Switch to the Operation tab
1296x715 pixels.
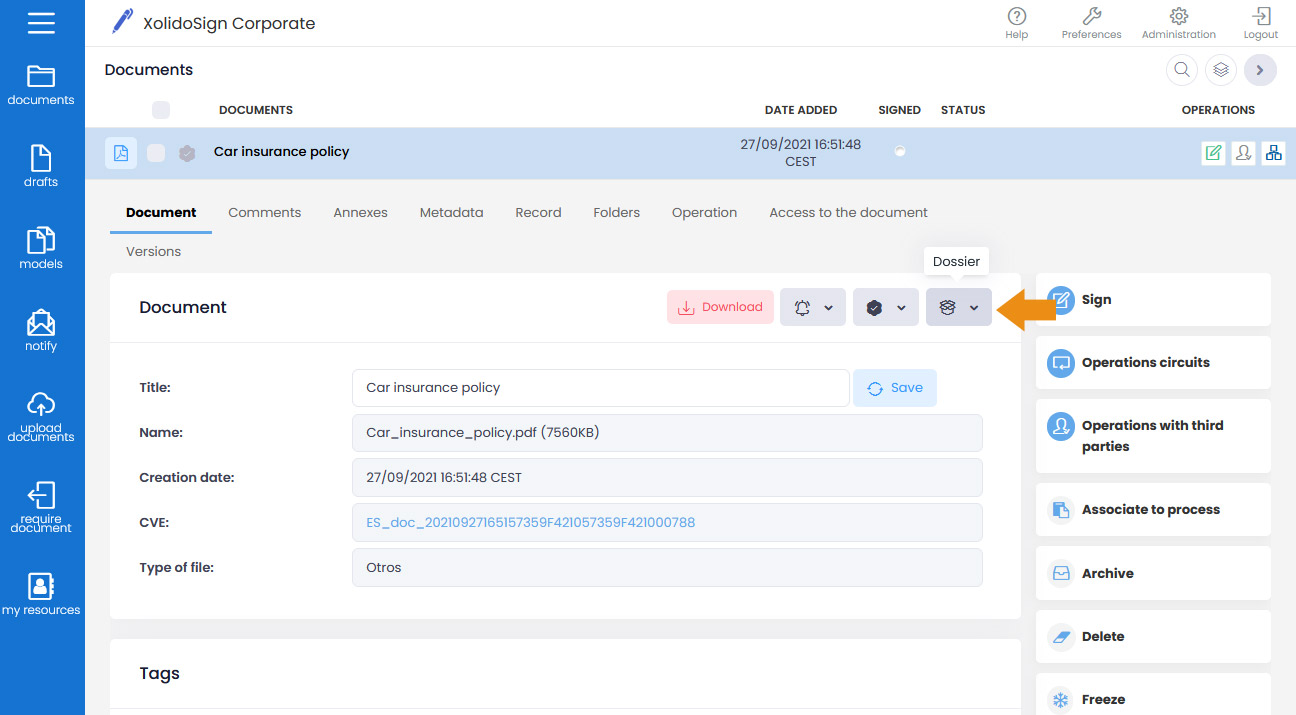click(x=704, y=212)
